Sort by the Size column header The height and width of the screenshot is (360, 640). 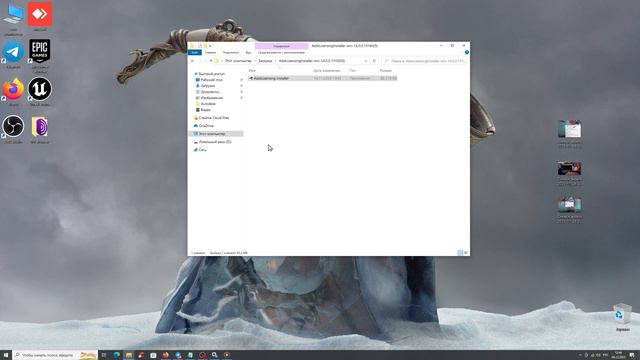[x=386, y=71]
